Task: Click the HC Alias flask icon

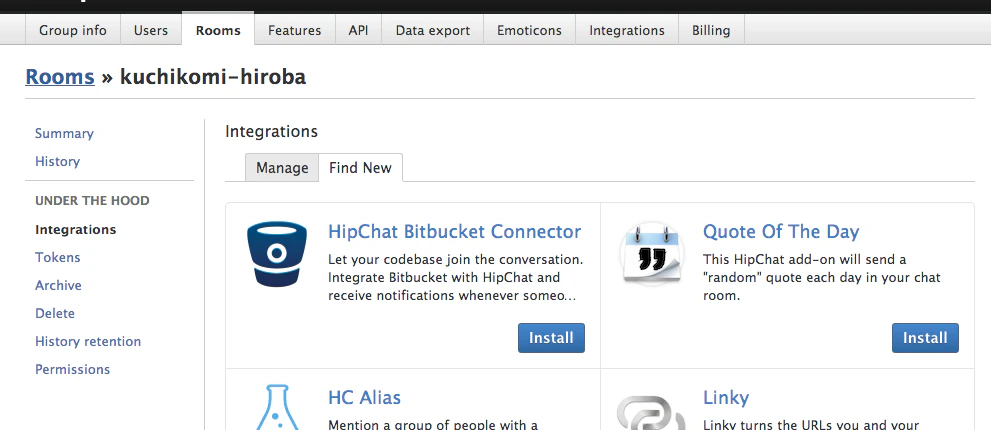Action: click(277, 407)
